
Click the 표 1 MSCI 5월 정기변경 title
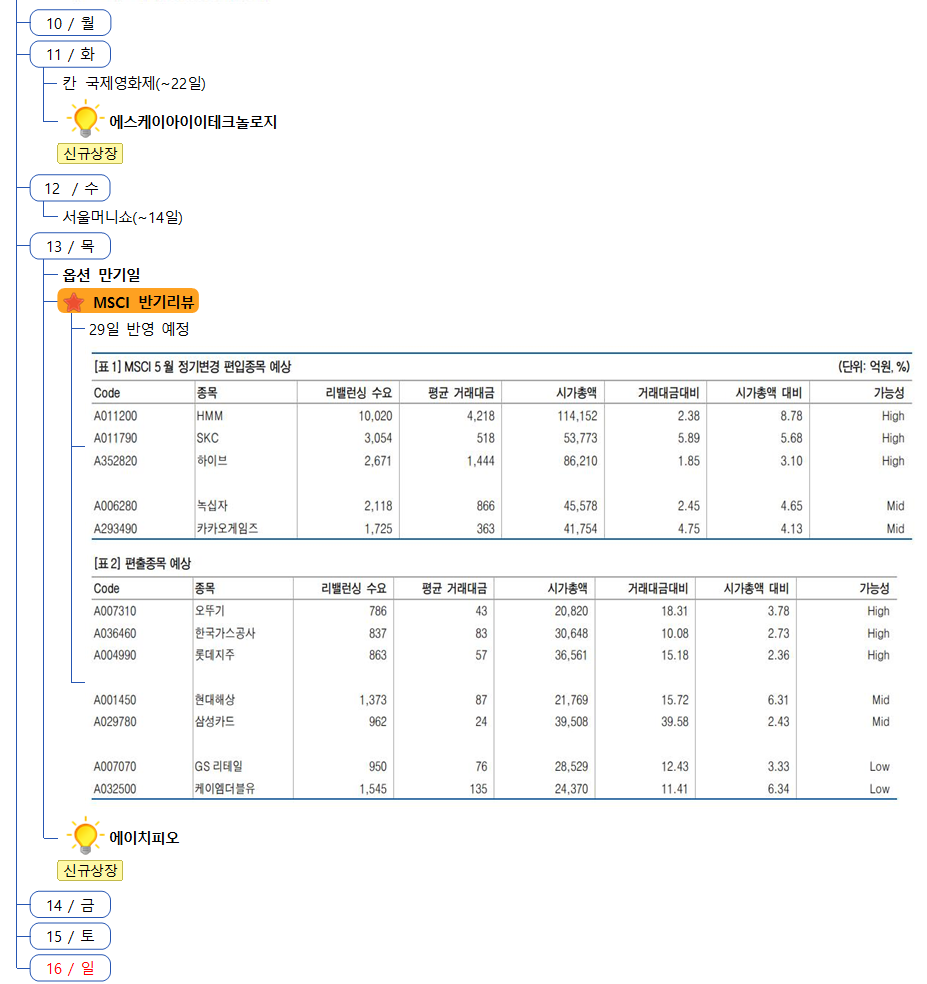(x=192, y=366)
